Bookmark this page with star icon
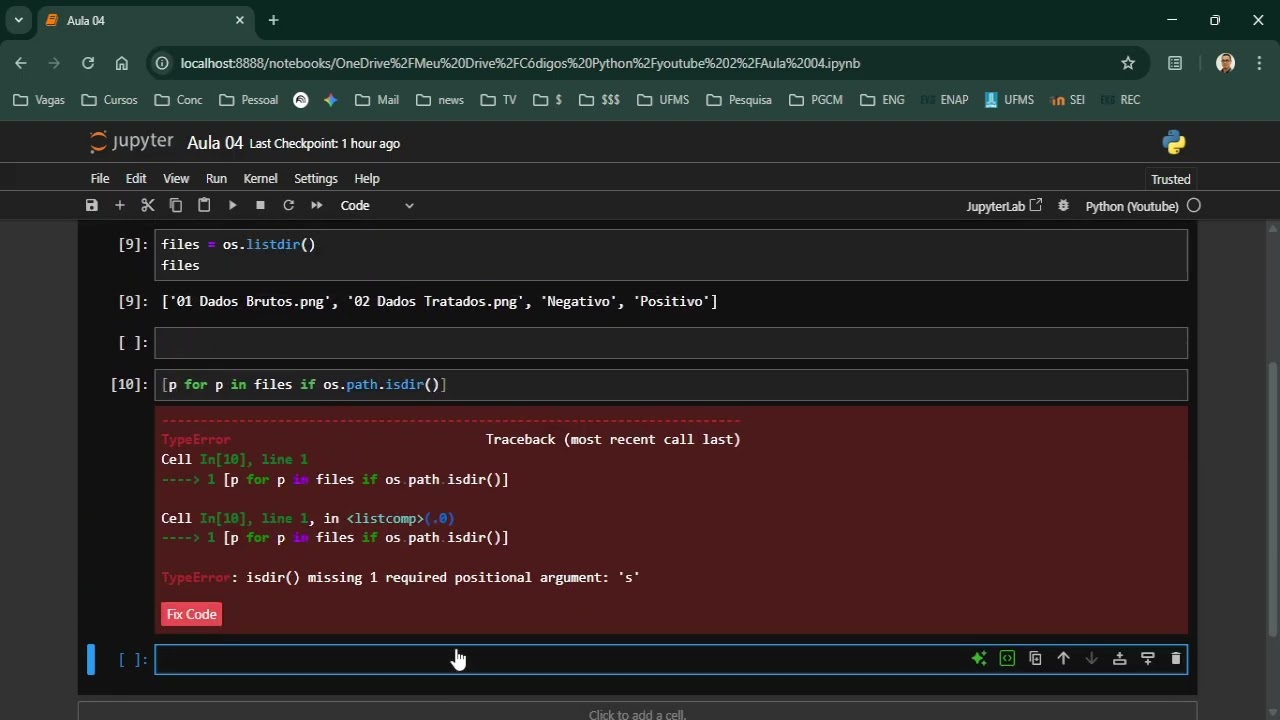 [1128, 63]
